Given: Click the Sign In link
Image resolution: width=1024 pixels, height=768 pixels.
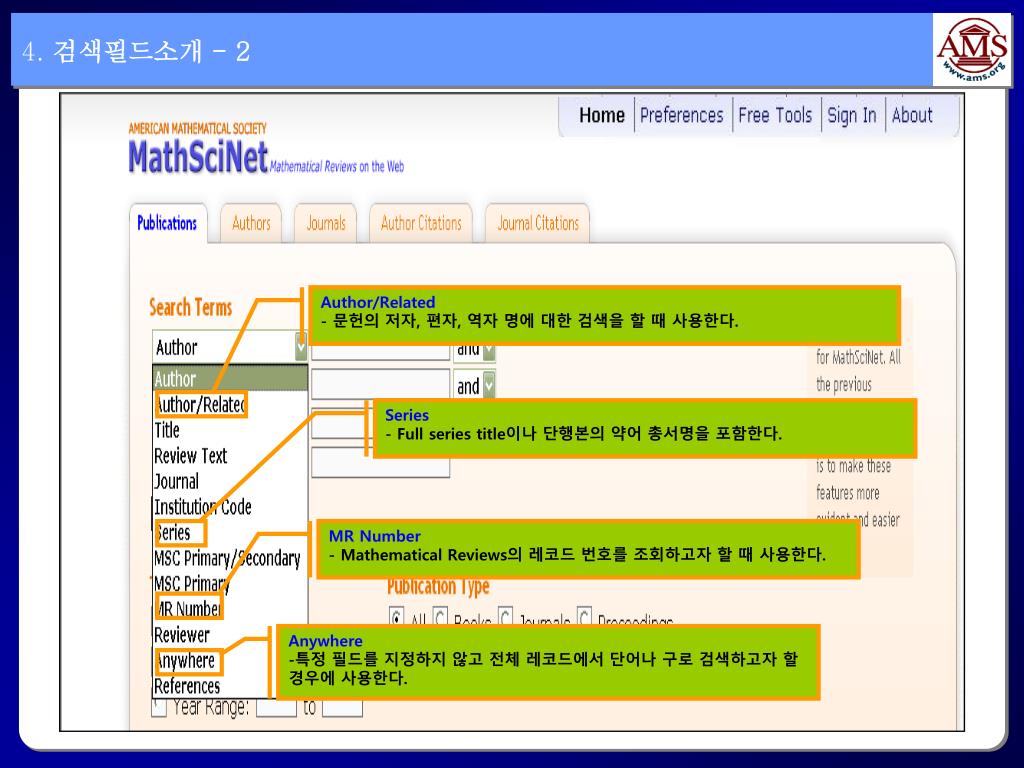Looking at the screenshot, I should [852, 116].
